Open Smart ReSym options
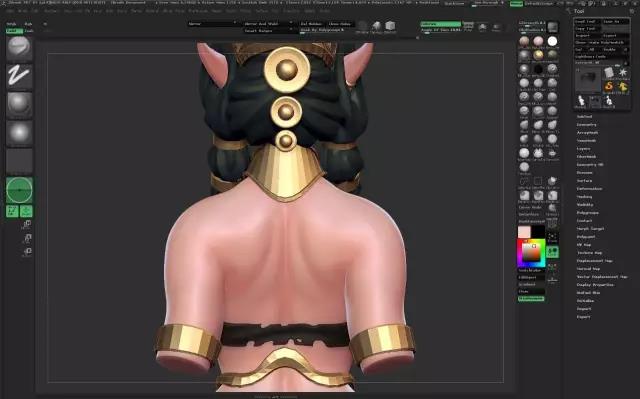Screen dimensions: 640x399 click(x=268, y=31)
